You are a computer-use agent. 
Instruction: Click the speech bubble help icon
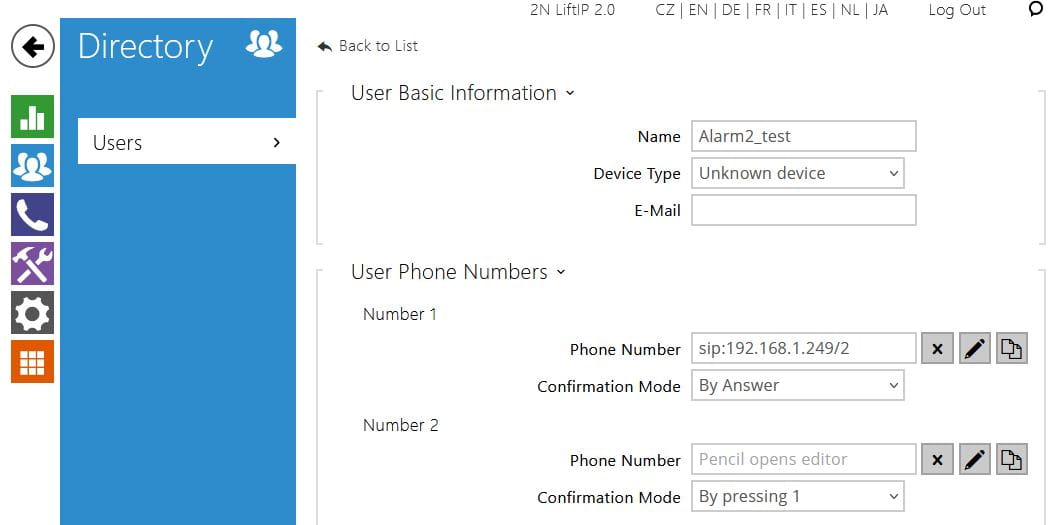coord(1036,9)
